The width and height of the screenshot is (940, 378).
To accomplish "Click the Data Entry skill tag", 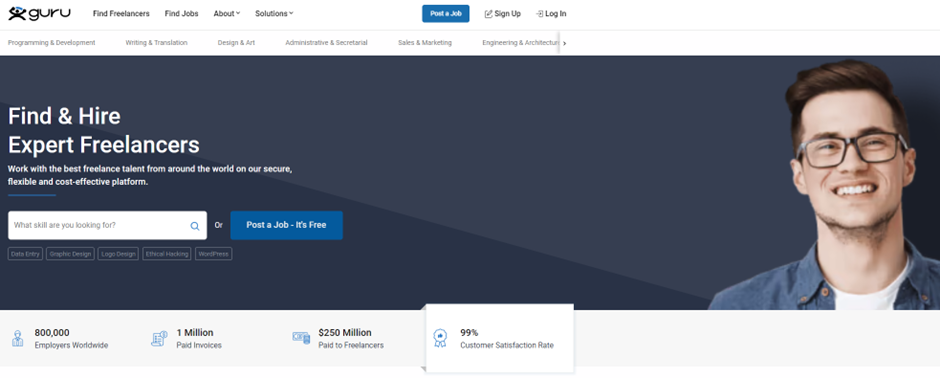I will pos(25,254).
